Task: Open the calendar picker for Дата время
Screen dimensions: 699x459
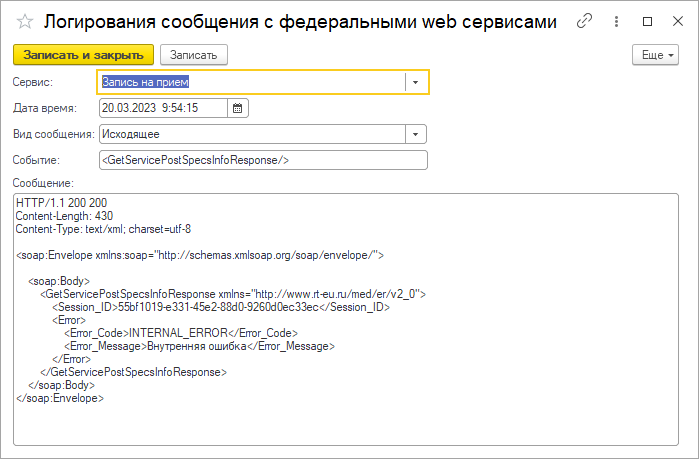Action: tap(238, 108)
